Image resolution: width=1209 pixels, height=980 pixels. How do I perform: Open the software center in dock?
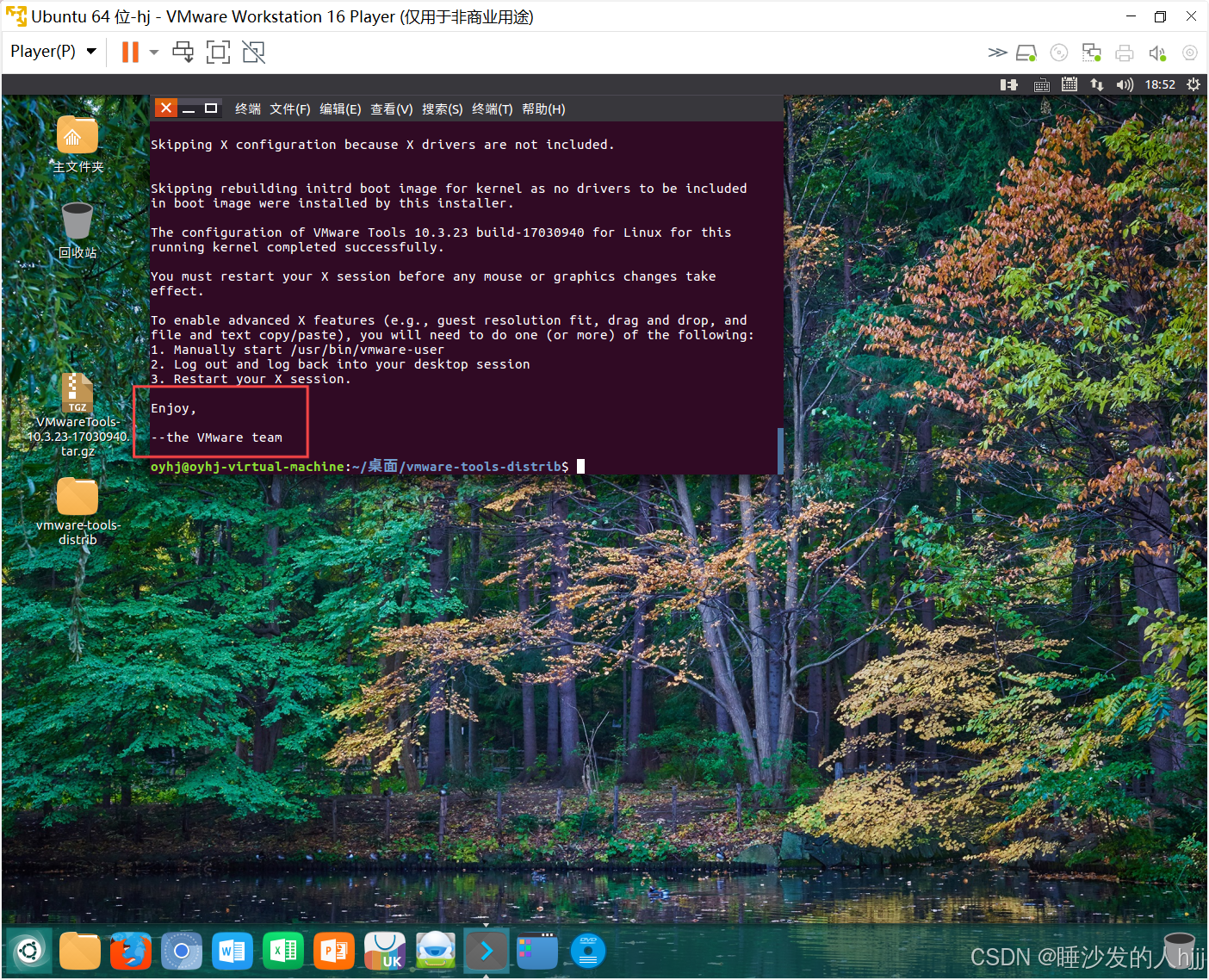[x=436, y=951]
